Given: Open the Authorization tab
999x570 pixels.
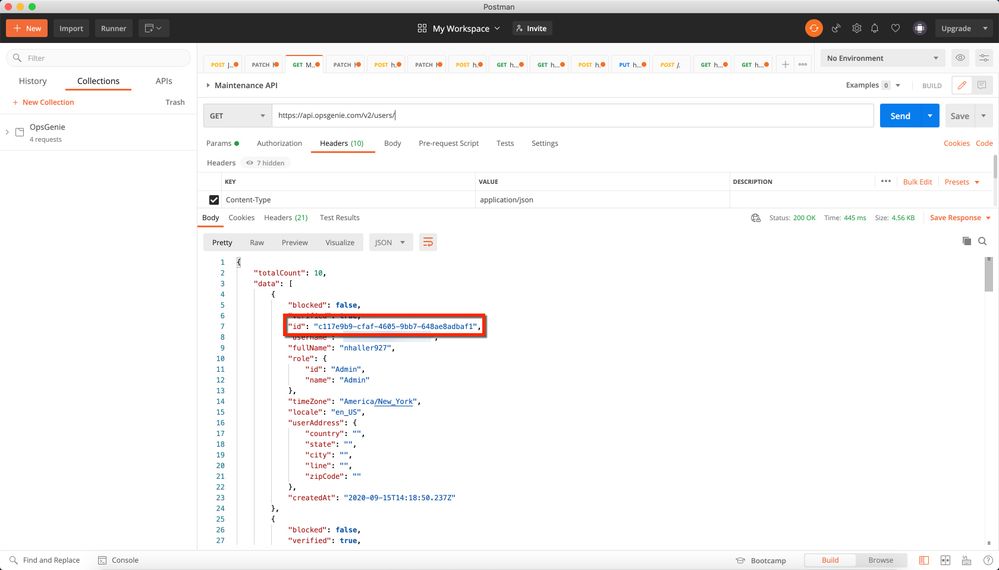Looking at the screenshot, I should (x=279, y=143).
